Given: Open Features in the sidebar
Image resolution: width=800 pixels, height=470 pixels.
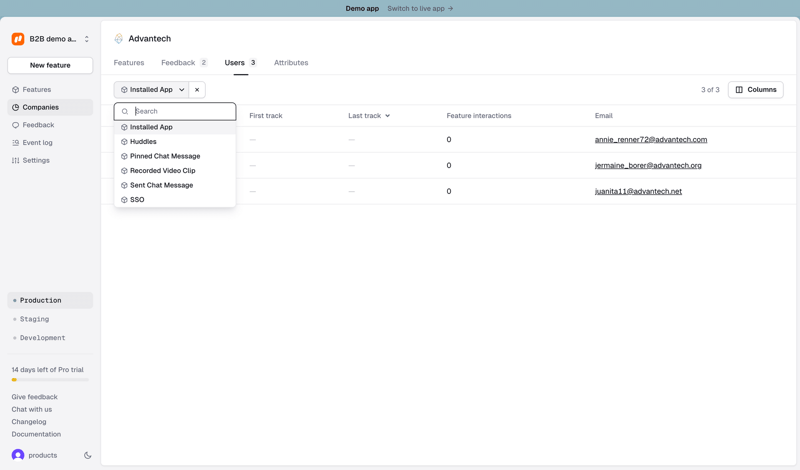Looking at the screenshot, I should click(x=50, y=89).
